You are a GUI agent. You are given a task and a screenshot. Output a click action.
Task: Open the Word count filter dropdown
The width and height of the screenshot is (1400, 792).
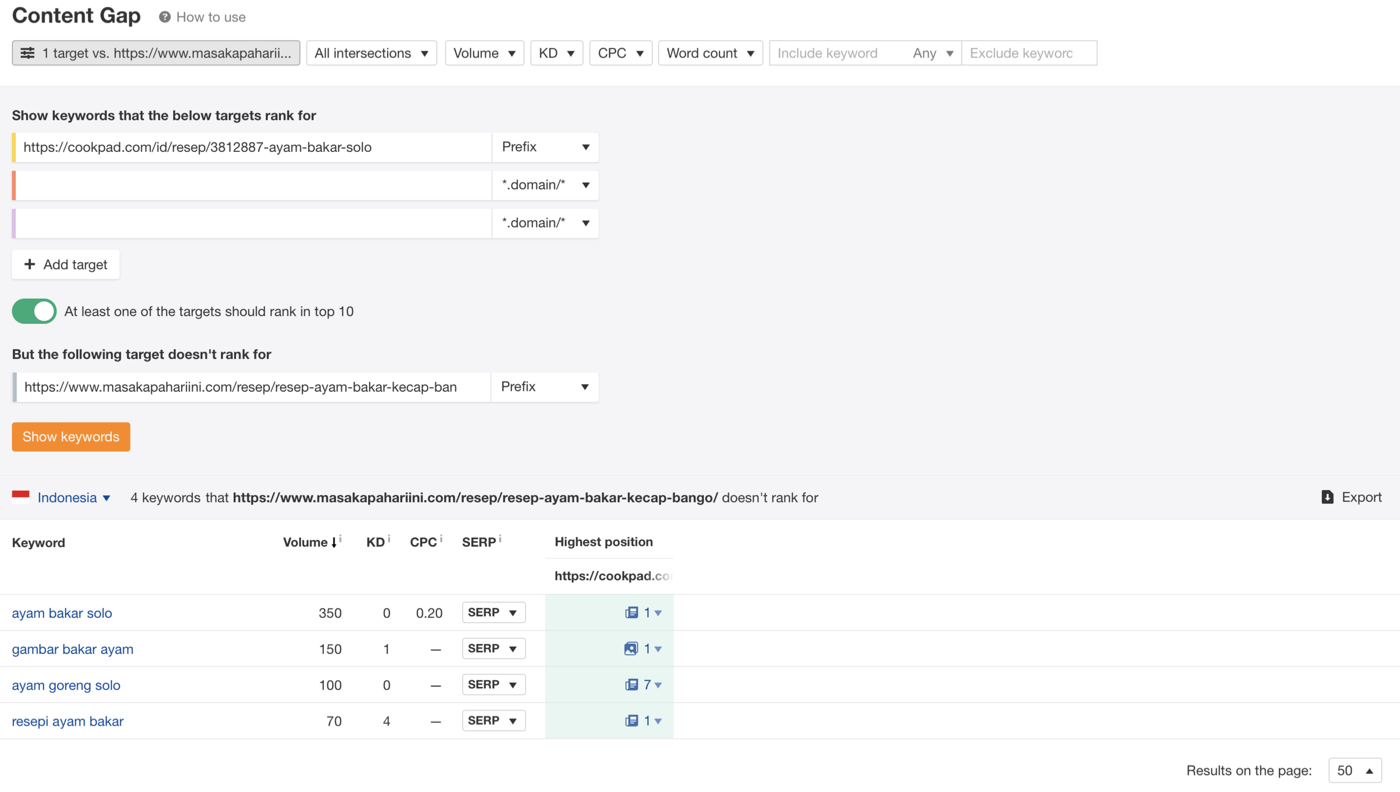pos(710,53)
